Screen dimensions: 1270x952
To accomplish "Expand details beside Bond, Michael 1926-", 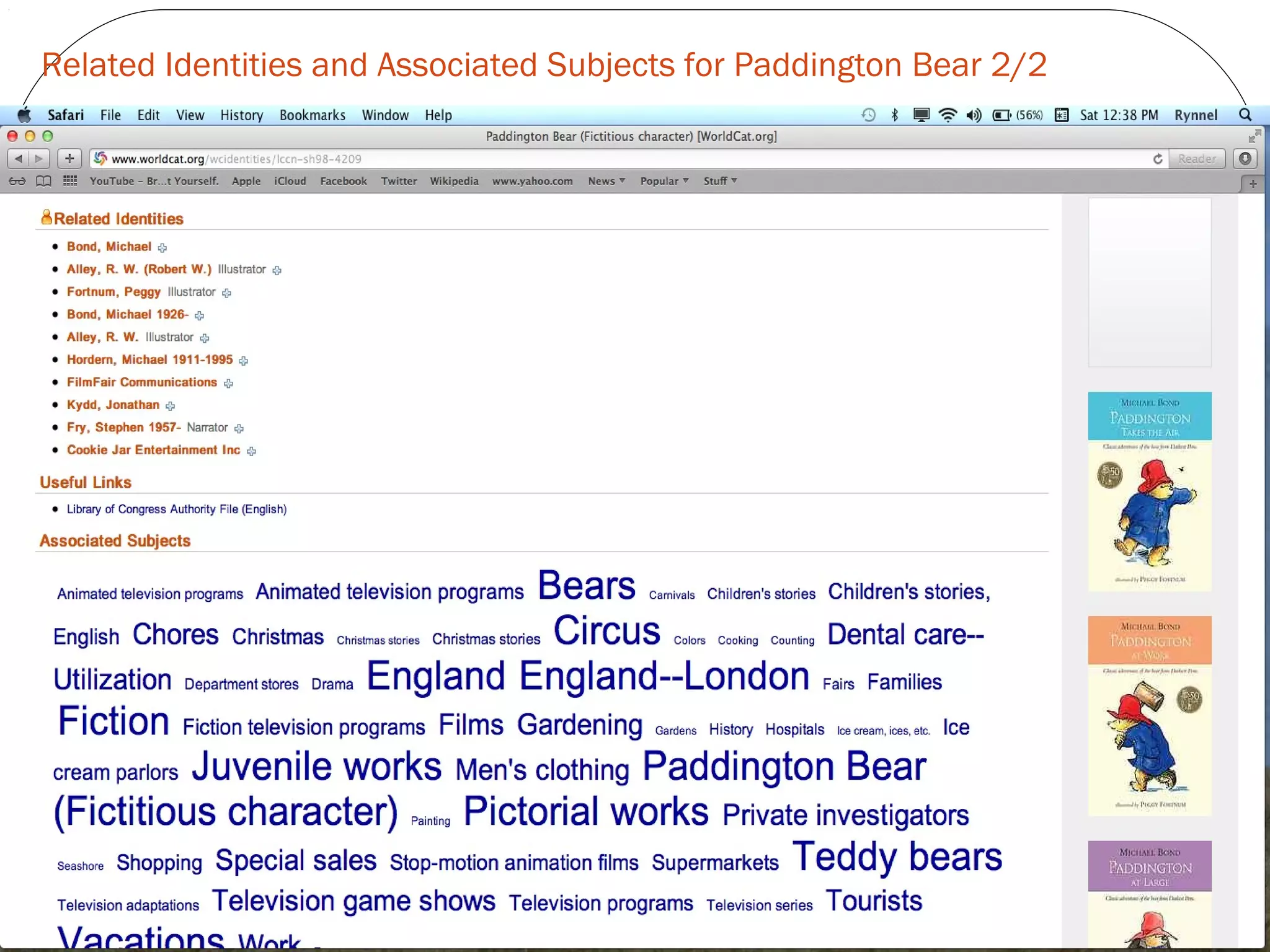I will 199,315.
